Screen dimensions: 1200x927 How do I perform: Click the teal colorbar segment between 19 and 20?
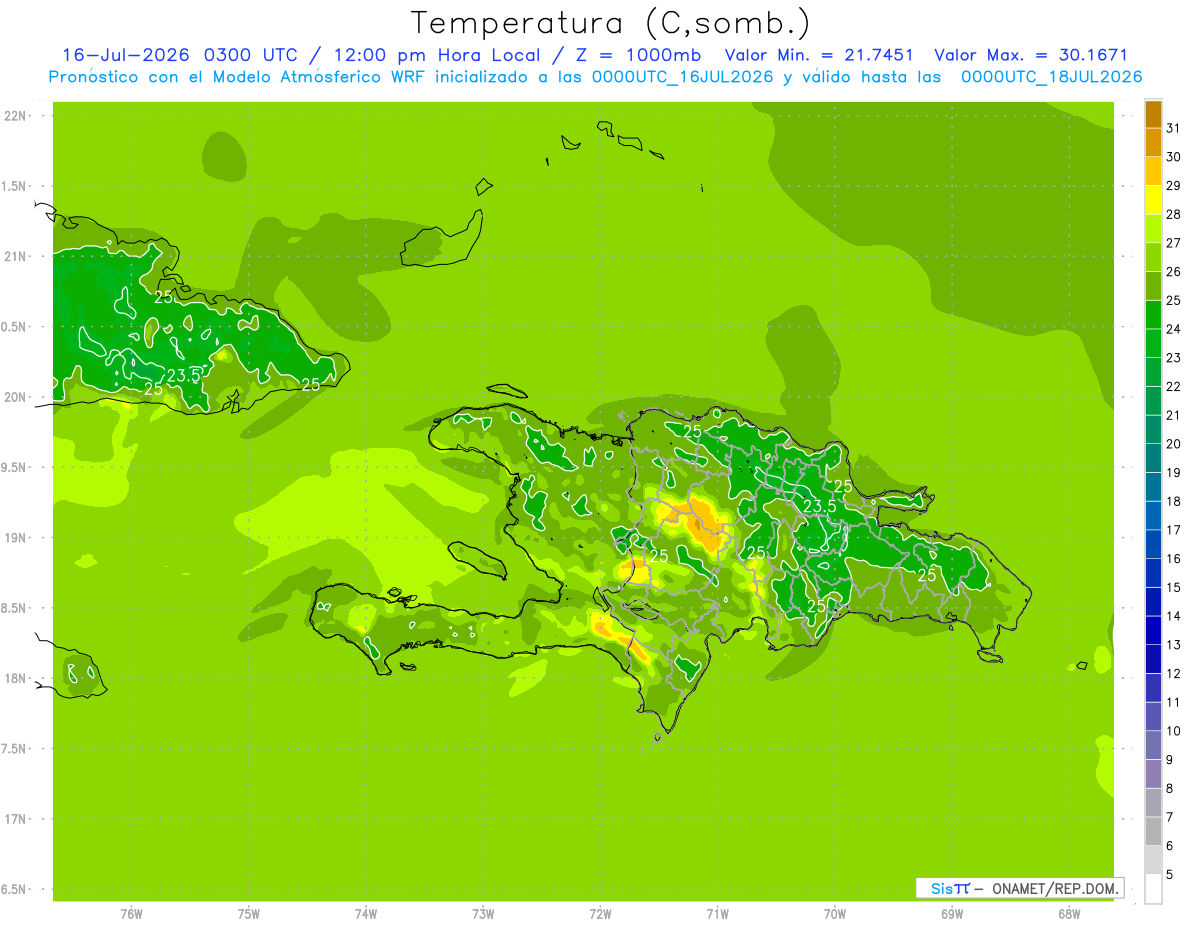click(x=1153, y=458)
